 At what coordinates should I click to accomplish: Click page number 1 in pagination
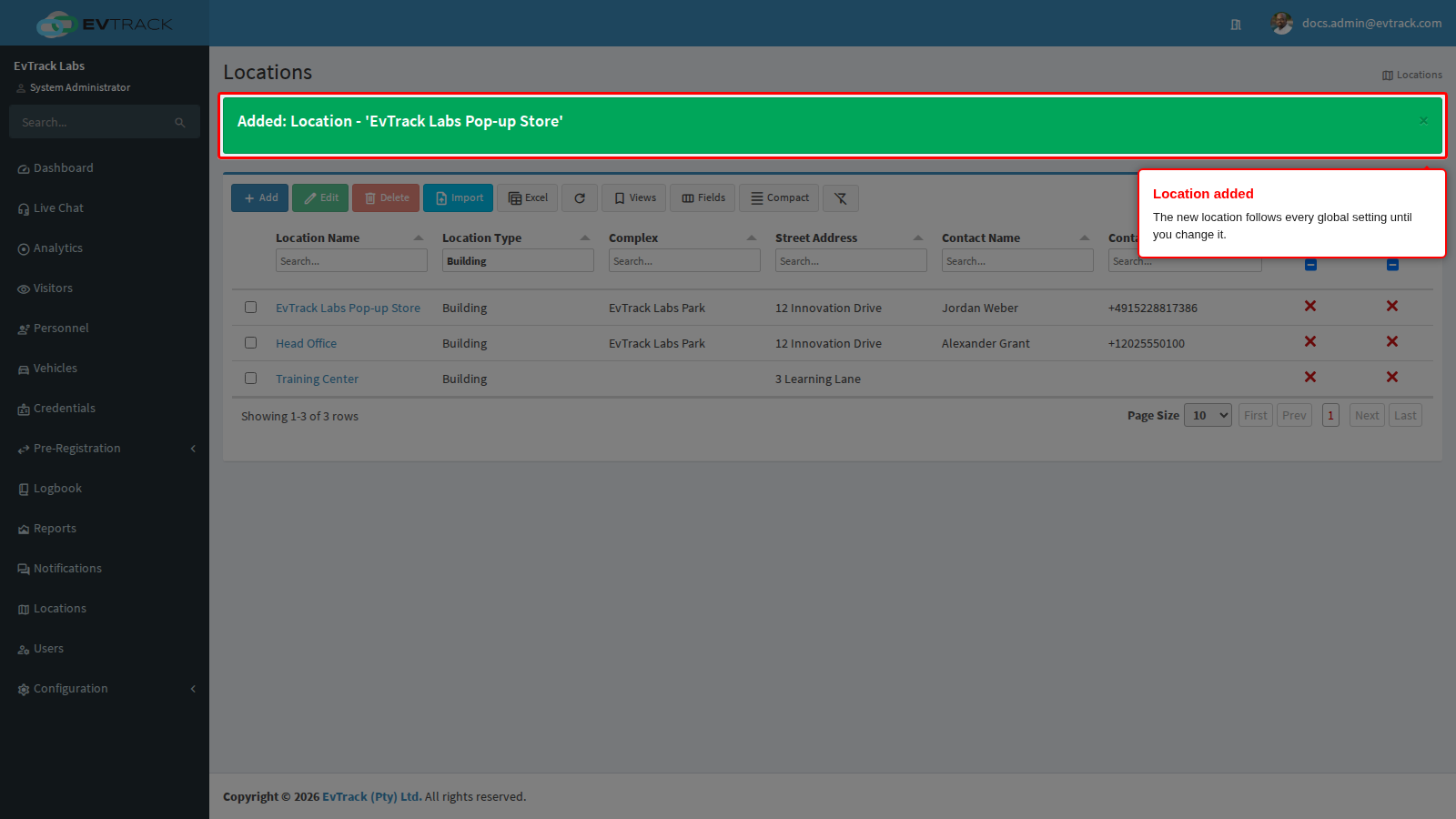[x=1330, y=416]
